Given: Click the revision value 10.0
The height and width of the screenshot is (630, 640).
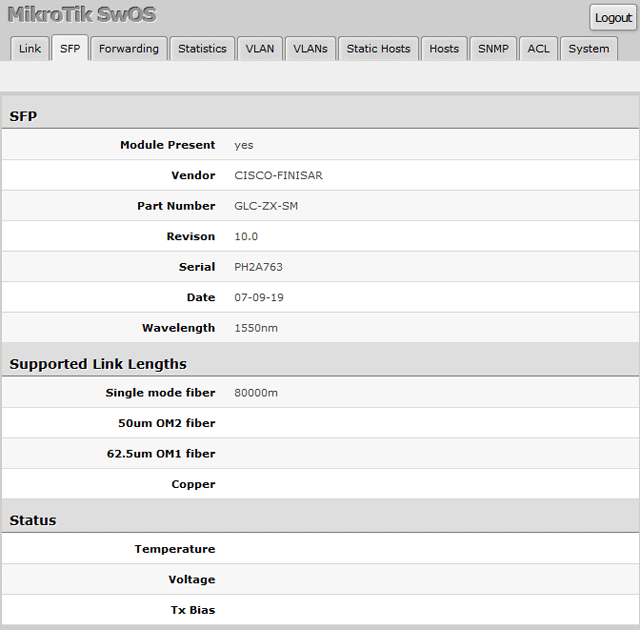Looking at the screenshot, I should [246, 237].
